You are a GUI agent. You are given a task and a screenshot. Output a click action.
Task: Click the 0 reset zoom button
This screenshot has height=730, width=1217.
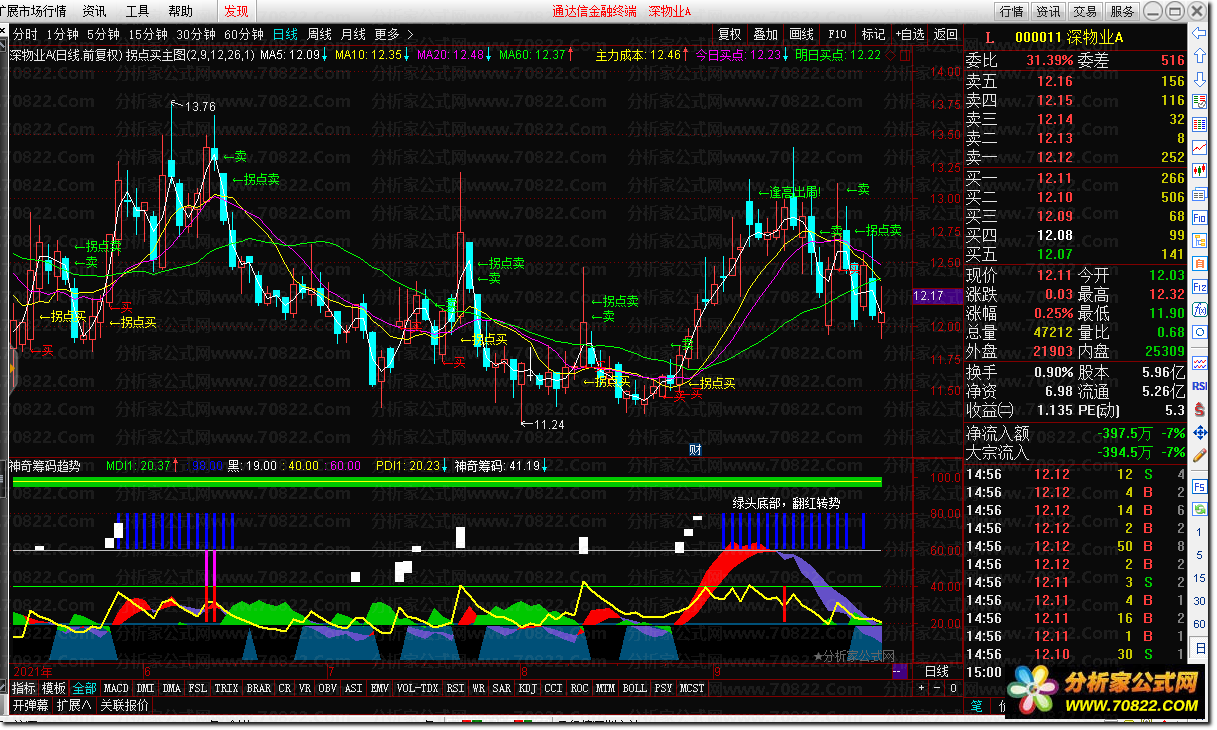(954, 688)
